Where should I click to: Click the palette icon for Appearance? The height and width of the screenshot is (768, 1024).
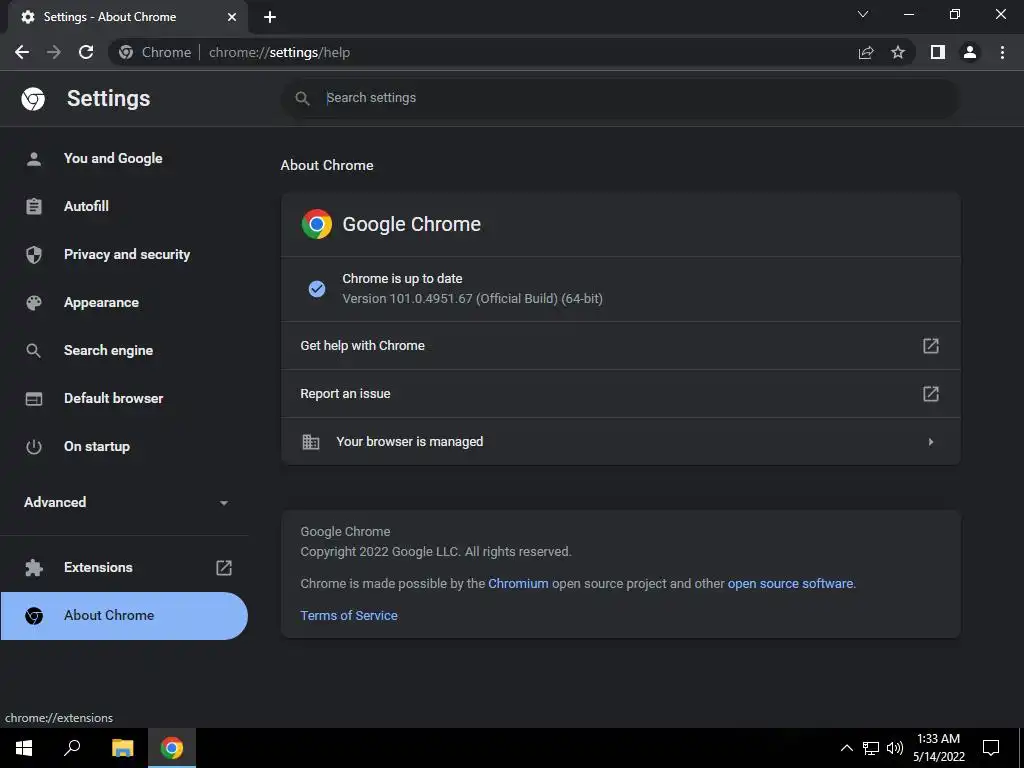(x=34, y=302)
